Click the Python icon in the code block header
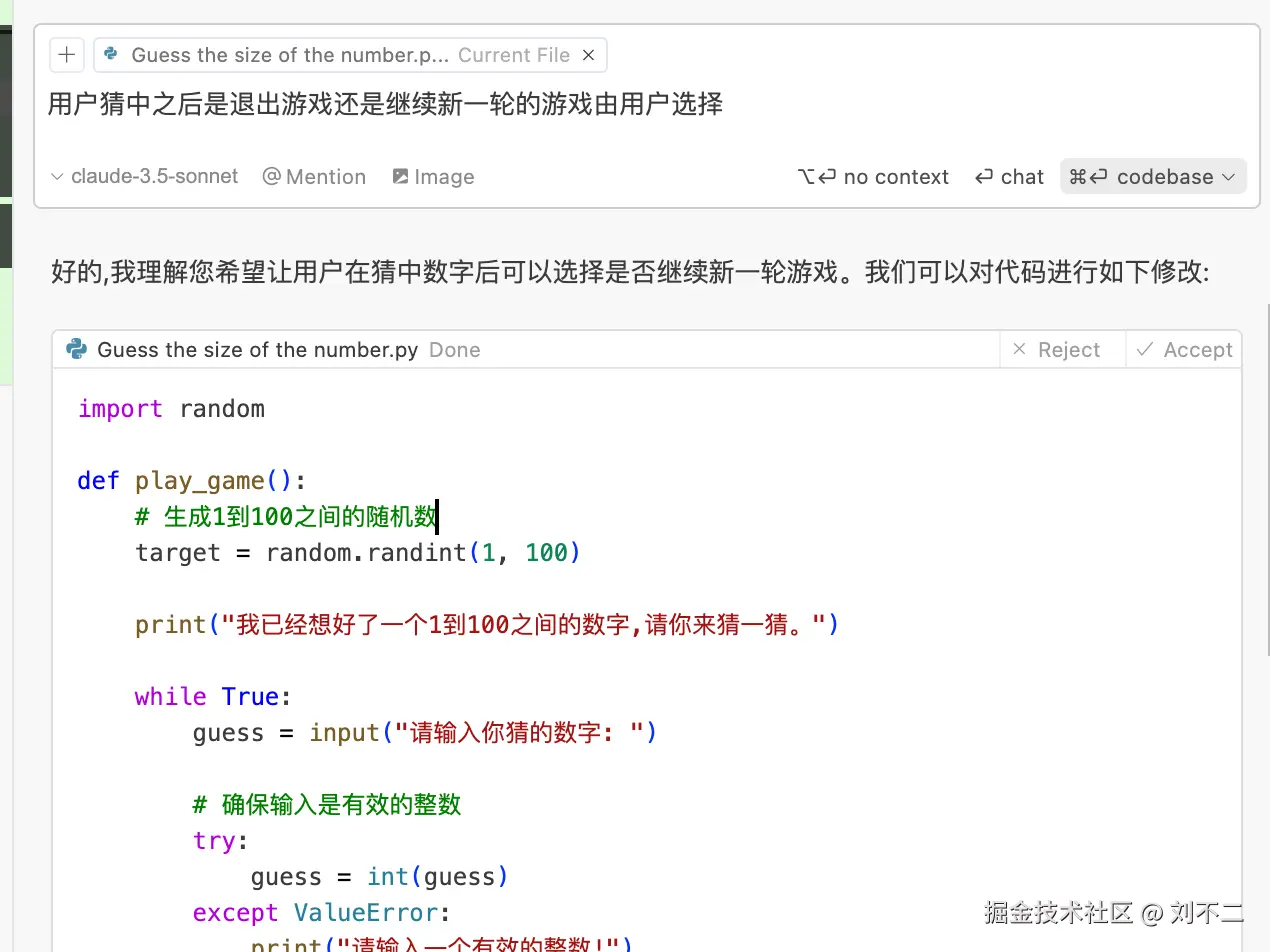 76,349
